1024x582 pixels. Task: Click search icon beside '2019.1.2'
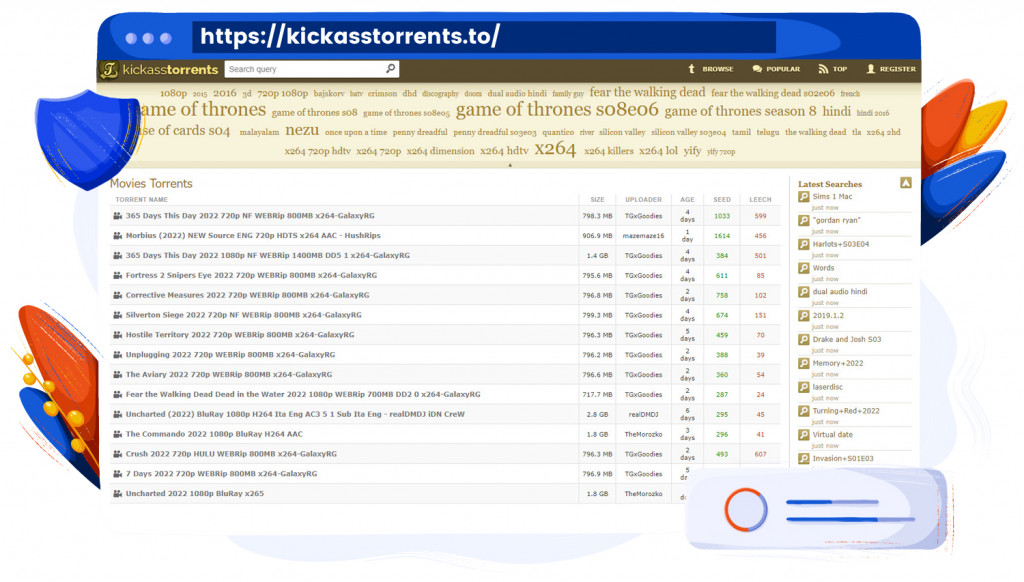(804, 315)
